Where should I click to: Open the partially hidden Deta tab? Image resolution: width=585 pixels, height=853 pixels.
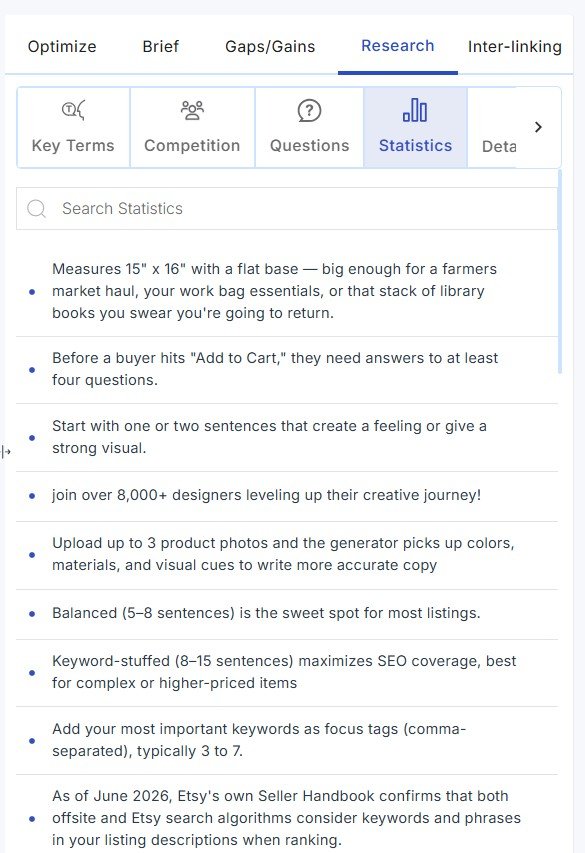(499, 146)
